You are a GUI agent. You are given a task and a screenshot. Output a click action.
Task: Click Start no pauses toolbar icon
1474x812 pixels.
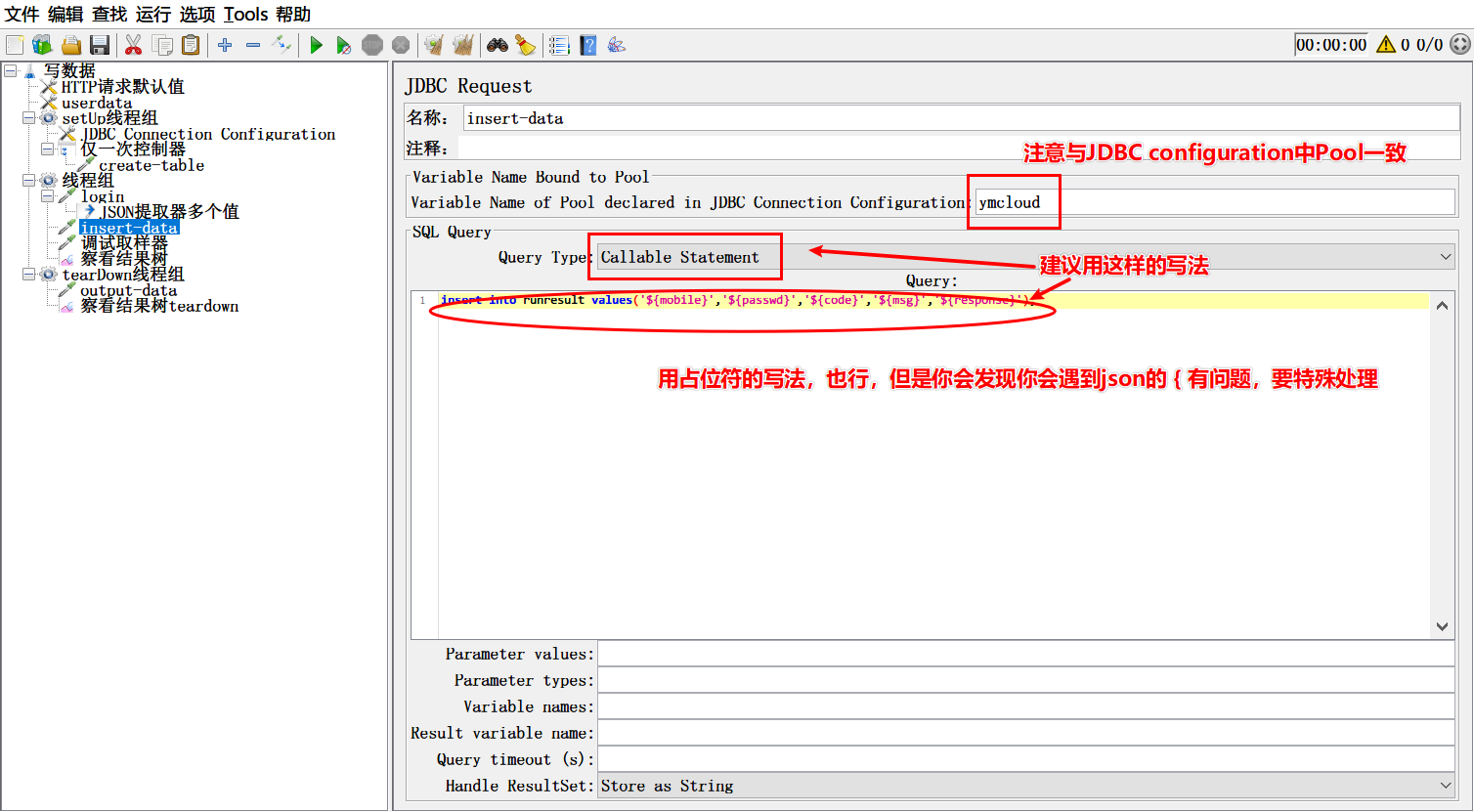(x=343, y=45)
